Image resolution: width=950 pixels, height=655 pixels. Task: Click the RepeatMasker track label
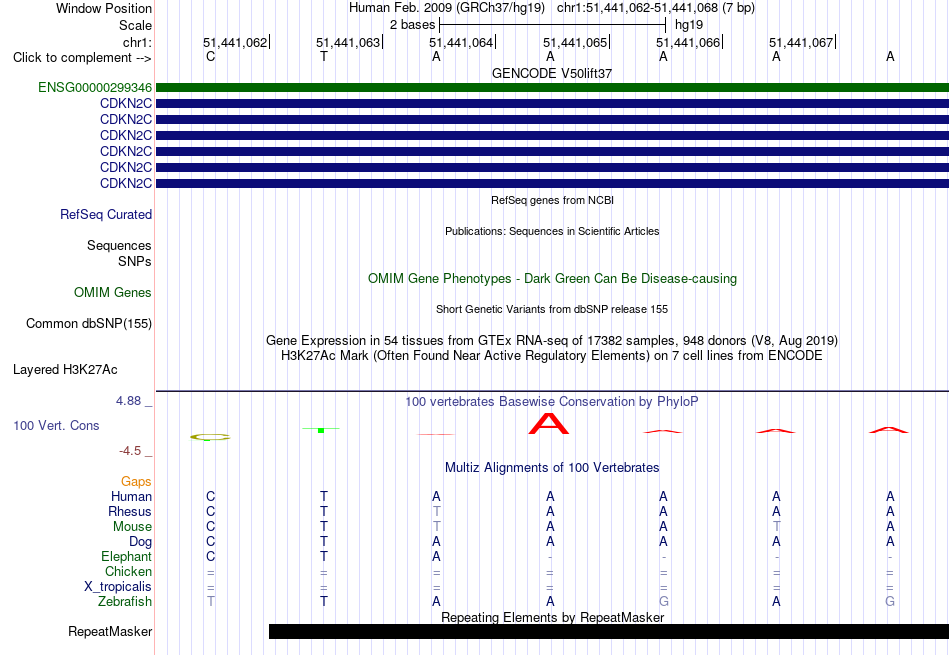(110, 631)
